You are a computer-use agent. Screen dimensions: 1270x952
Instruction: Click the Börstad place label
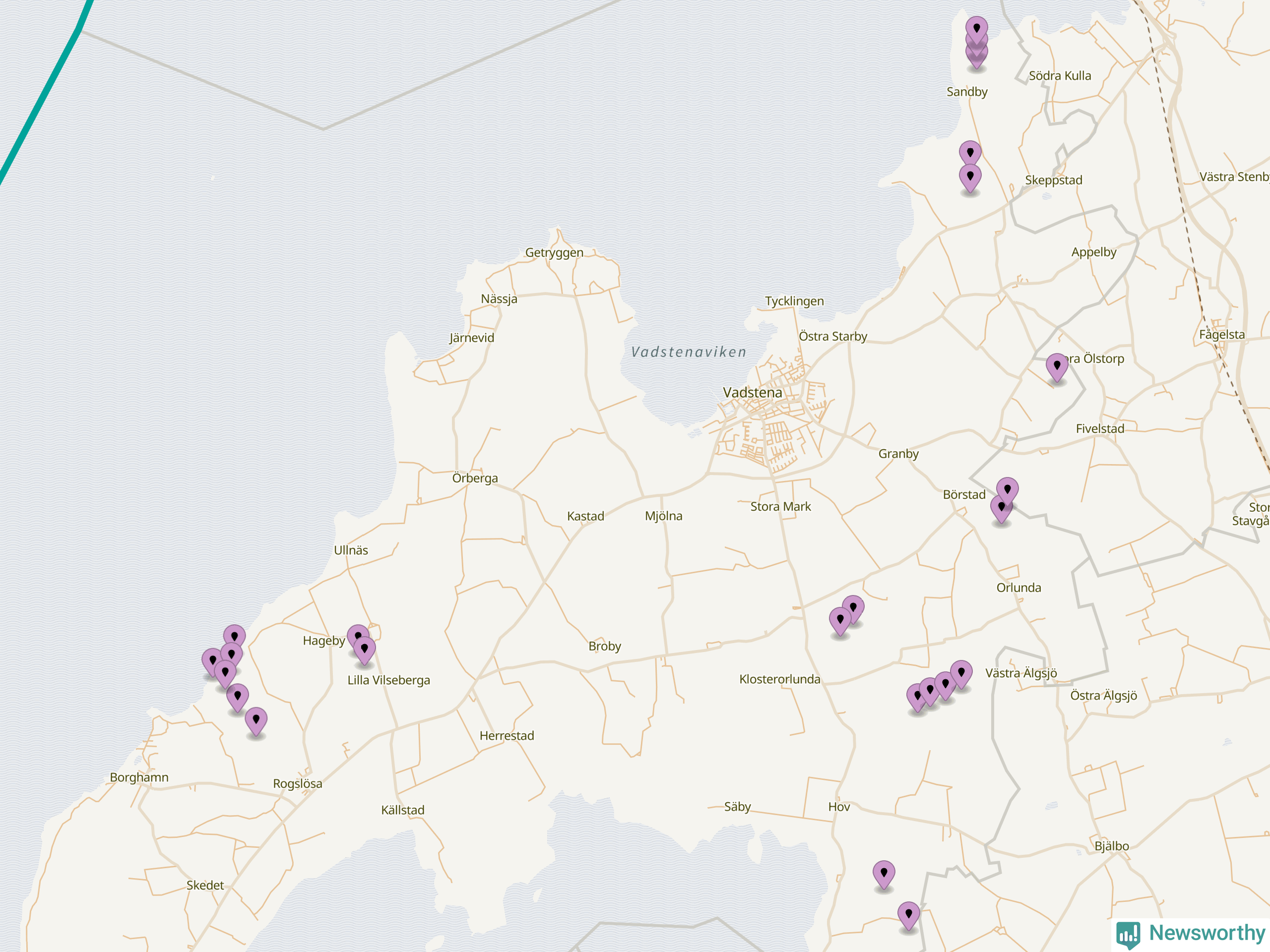coord(964,495)
